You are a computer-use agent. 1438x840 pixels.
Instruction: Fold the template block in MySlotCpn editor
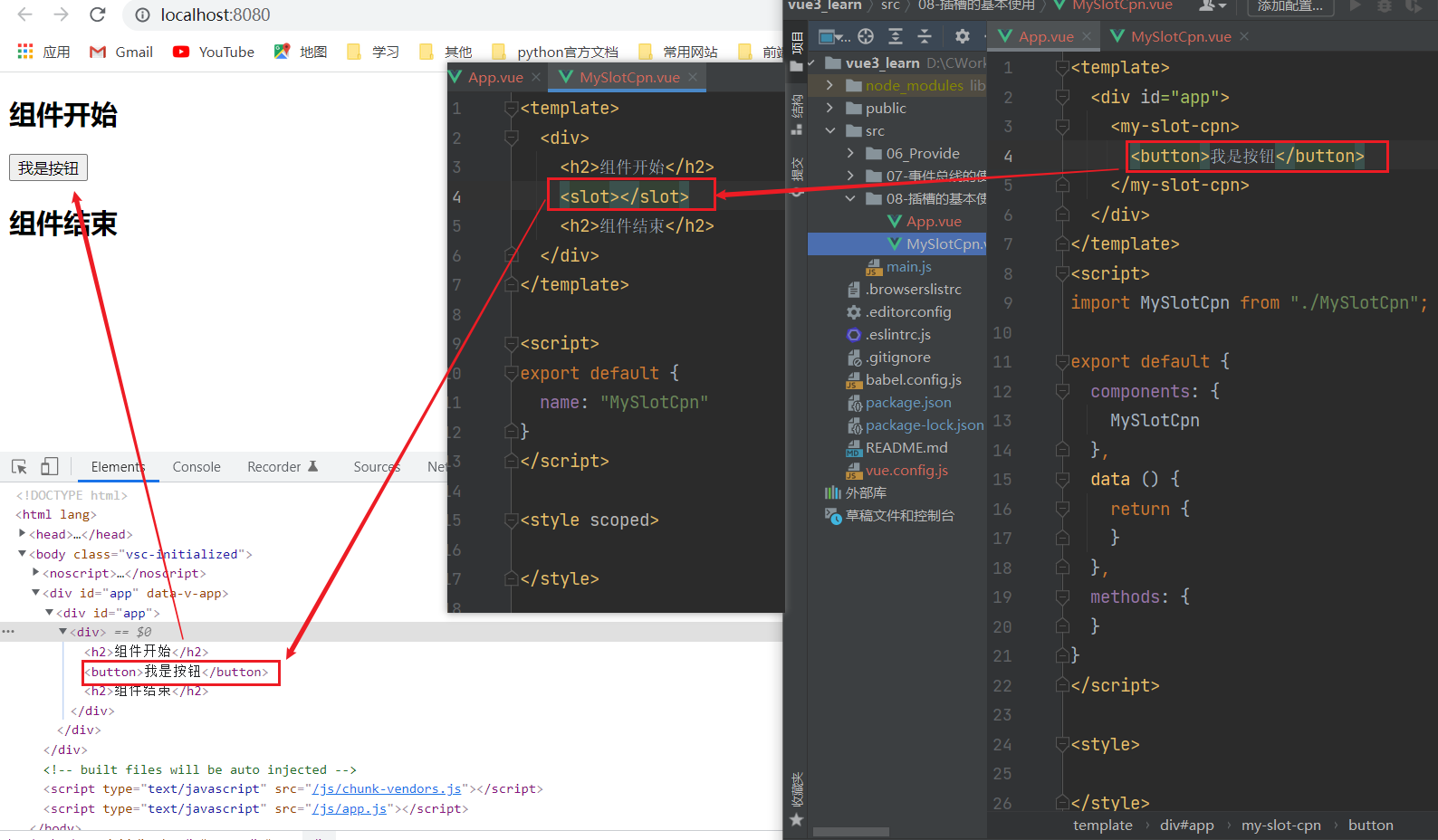511,109
